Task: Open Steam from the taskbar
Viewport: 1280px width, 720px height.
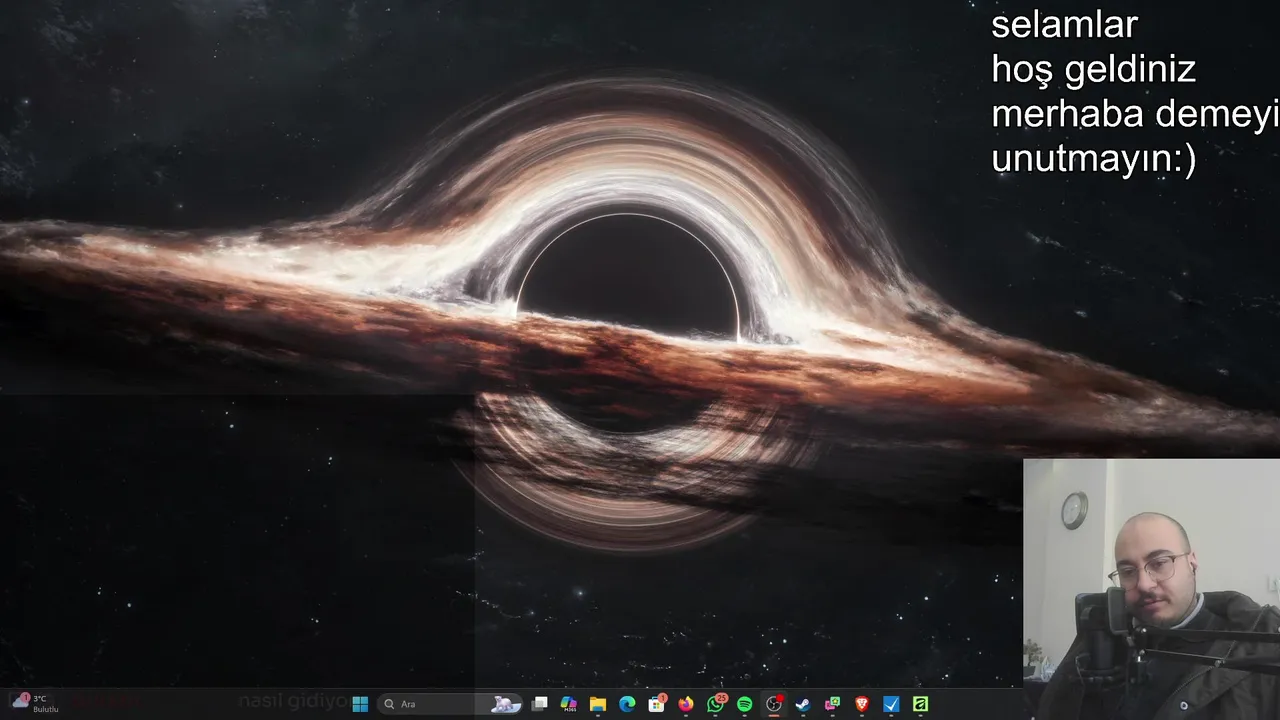Action: pyautogui.click(x=802, y=704)
